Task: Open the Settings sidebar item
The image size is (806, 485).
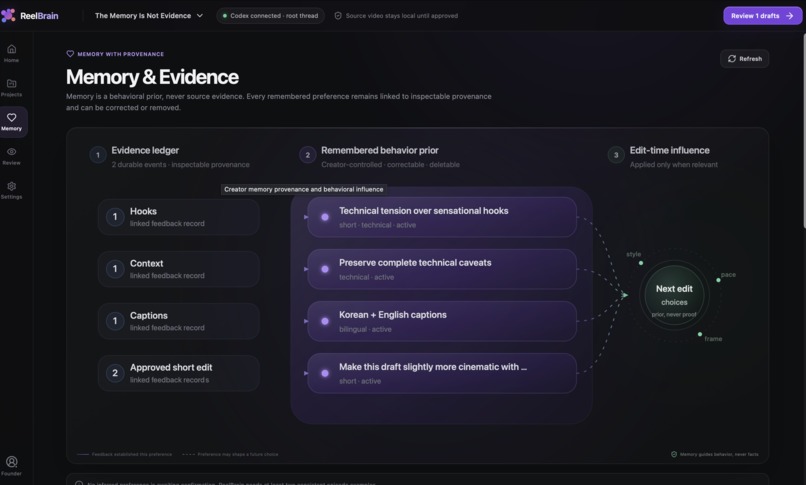Action: click(11, 190)
